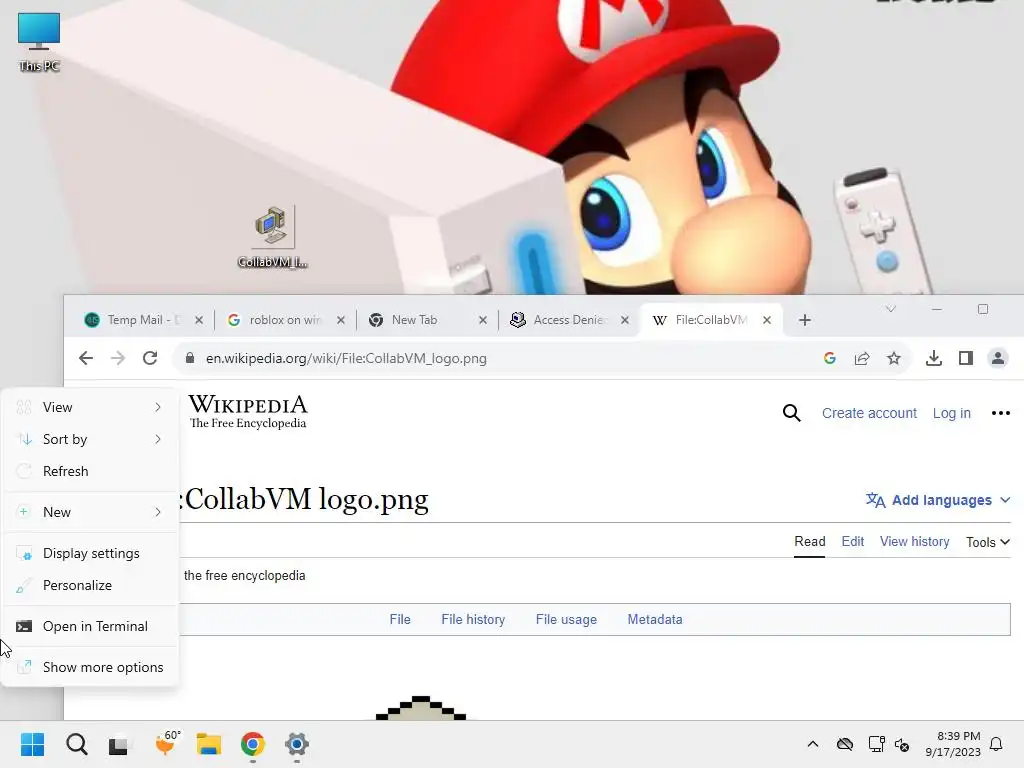Choose Personalize in the context menu

(x=90, y=585)
